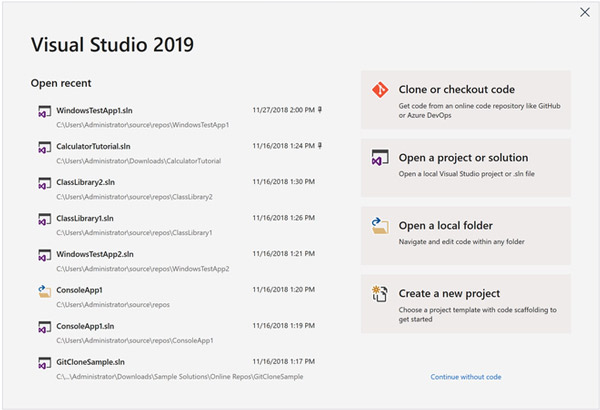Click the Git icon on Clone or checkout code
Screen dimensions: 600x410
click(380, 90)
